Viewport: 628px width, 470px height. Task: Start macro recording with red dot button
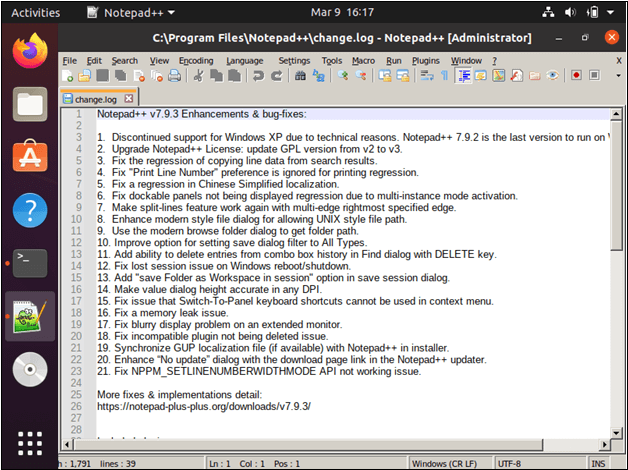coord(576,75)
